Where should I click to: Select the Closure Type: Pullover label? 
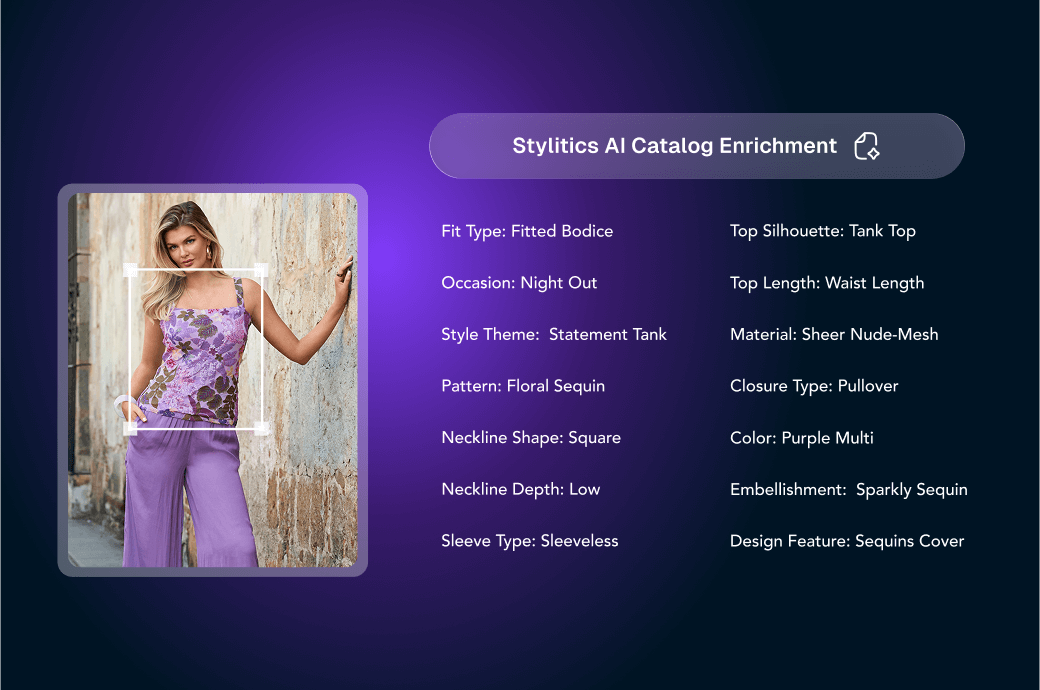click(x=814, y=386)
